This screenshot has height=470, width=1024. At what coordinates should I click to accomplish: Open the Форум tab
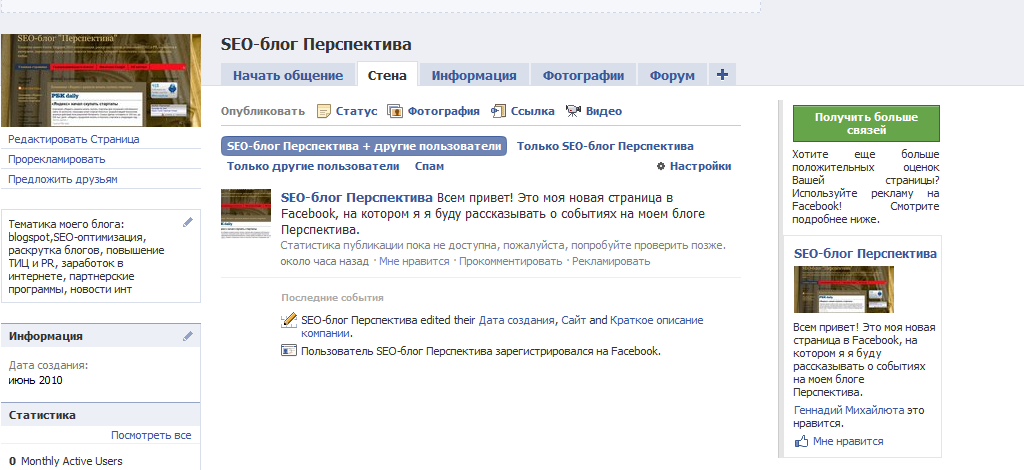pos(672,75)
